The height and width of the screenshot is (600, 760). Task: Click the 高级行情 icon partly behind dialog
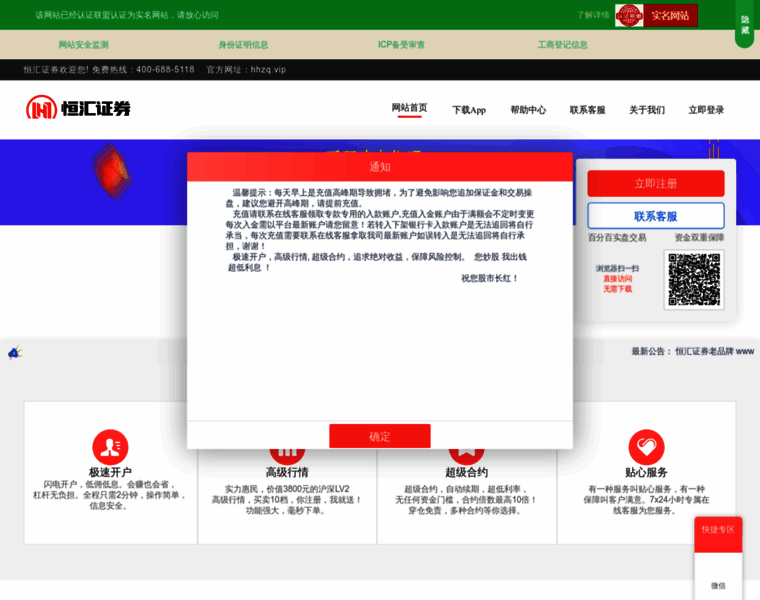287,456
